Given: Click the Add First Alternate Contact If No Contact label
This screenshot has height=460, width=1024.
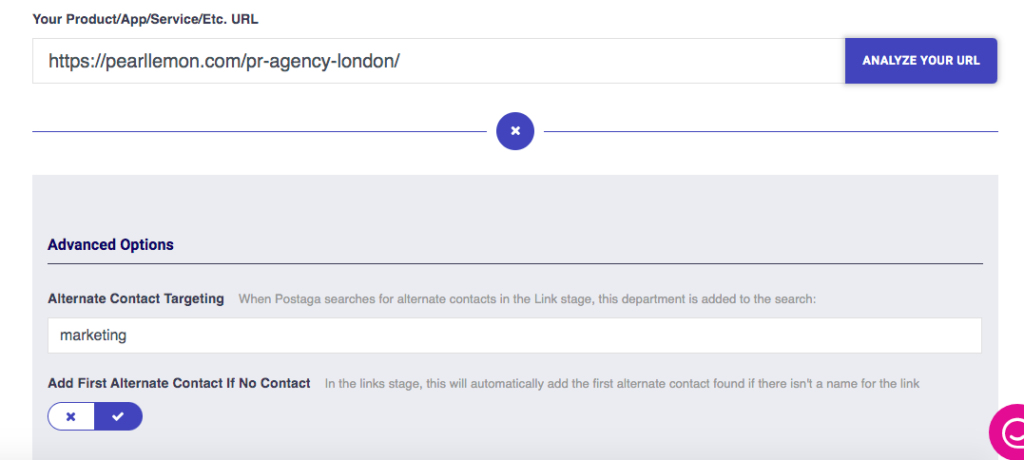Looking at the screenshot, I should click(179, 383).
